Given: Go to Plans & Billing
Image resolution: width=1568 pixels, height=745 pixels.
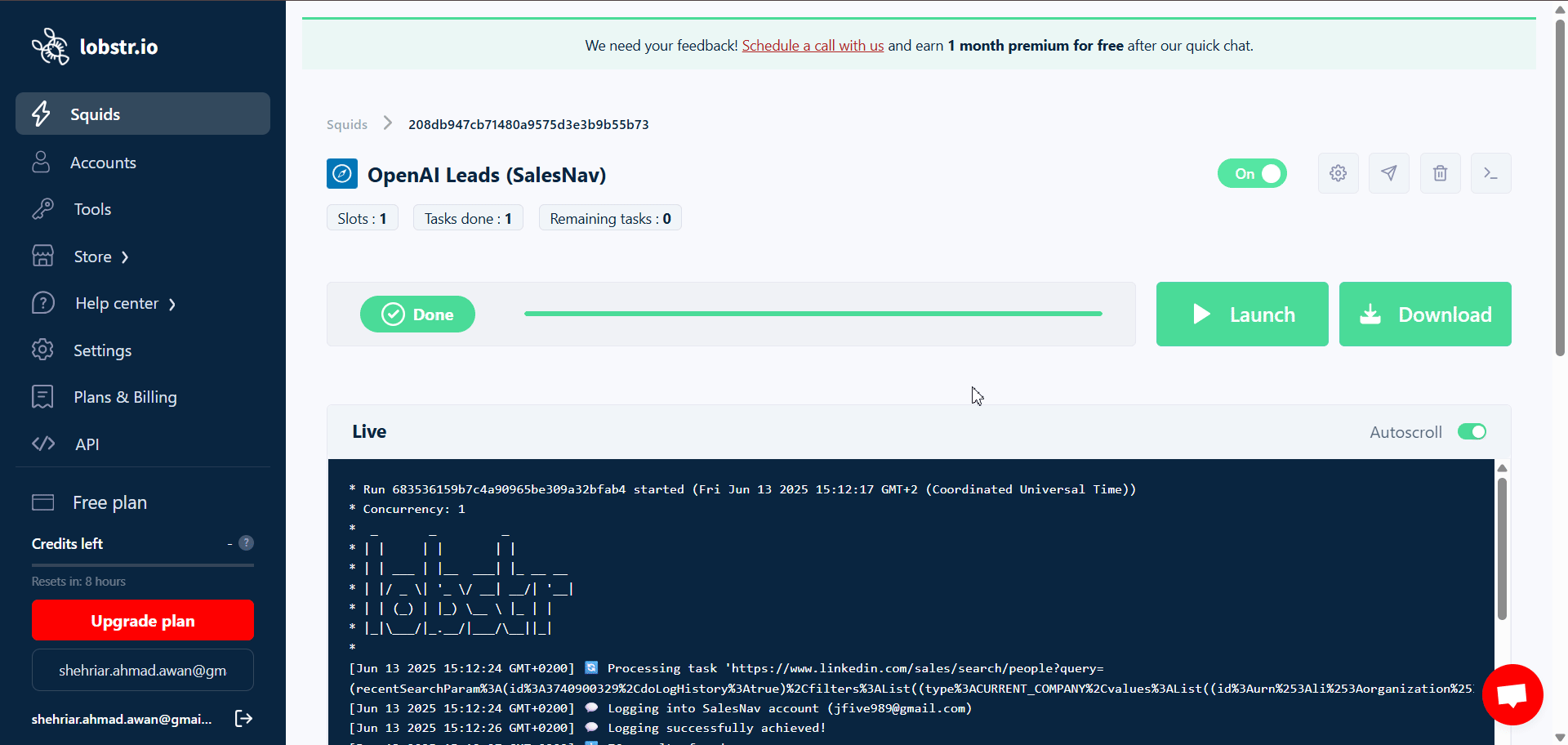Looking at the screenshot, I should coord(125,397).
